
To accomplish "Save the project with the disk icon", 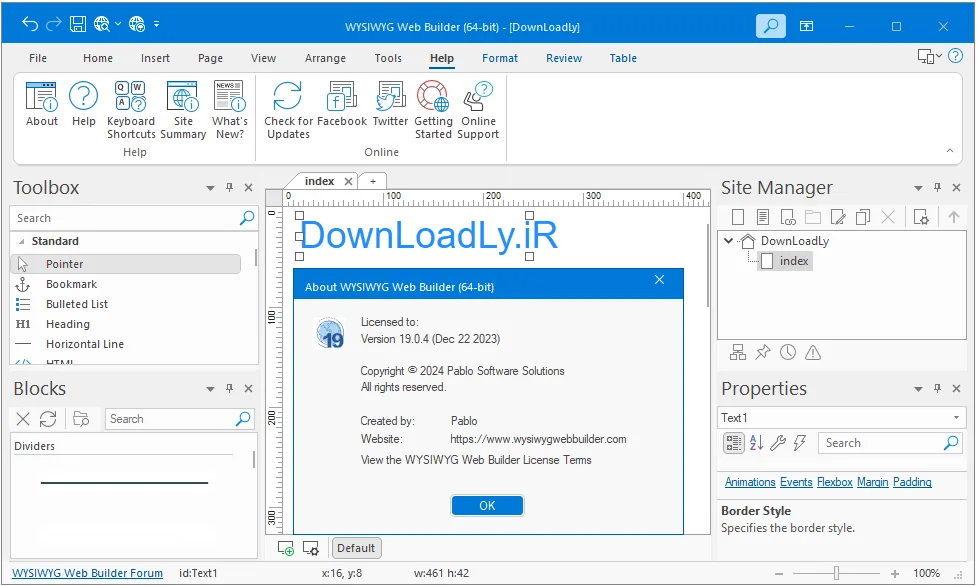I will pos(77,24).
